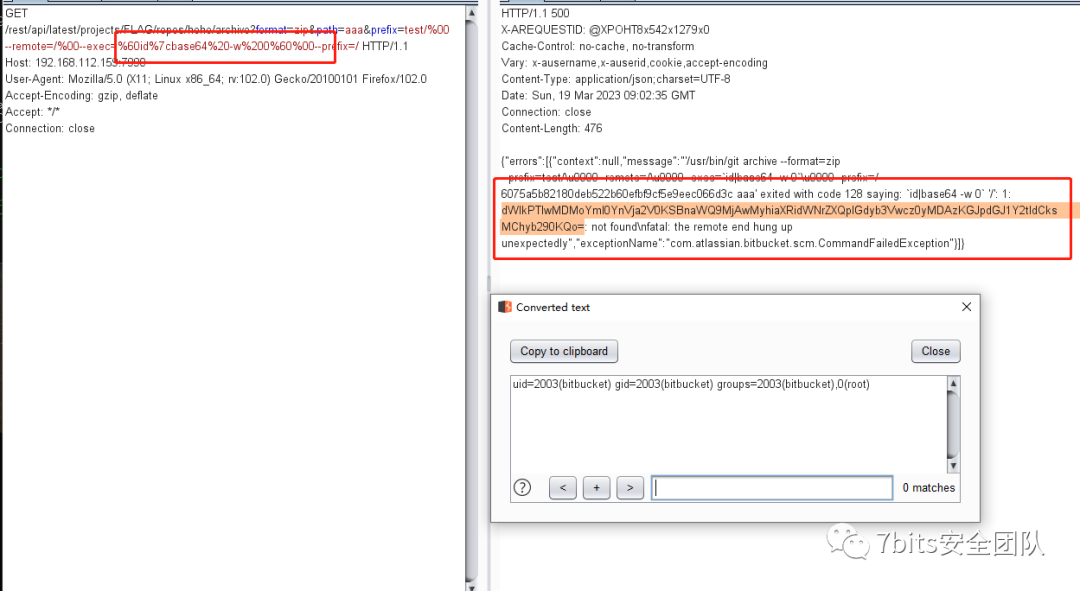The width and height of the screenshot is (1080, 591).
Task: Click the Cache-Control: no-cache header
Action: pos(597,46)
